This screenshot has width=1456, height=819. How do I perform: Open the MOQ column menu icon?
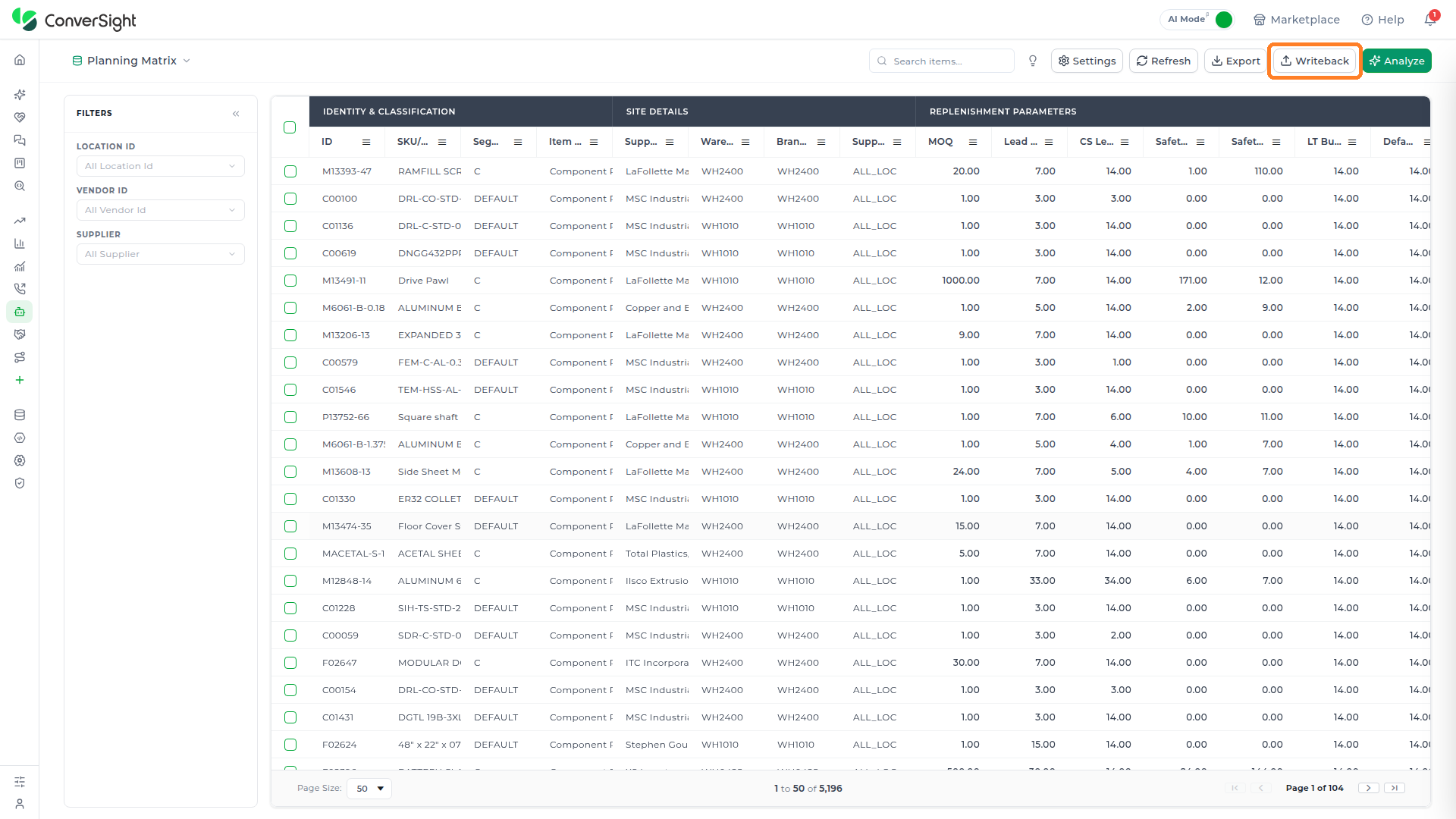coord(973,142)
